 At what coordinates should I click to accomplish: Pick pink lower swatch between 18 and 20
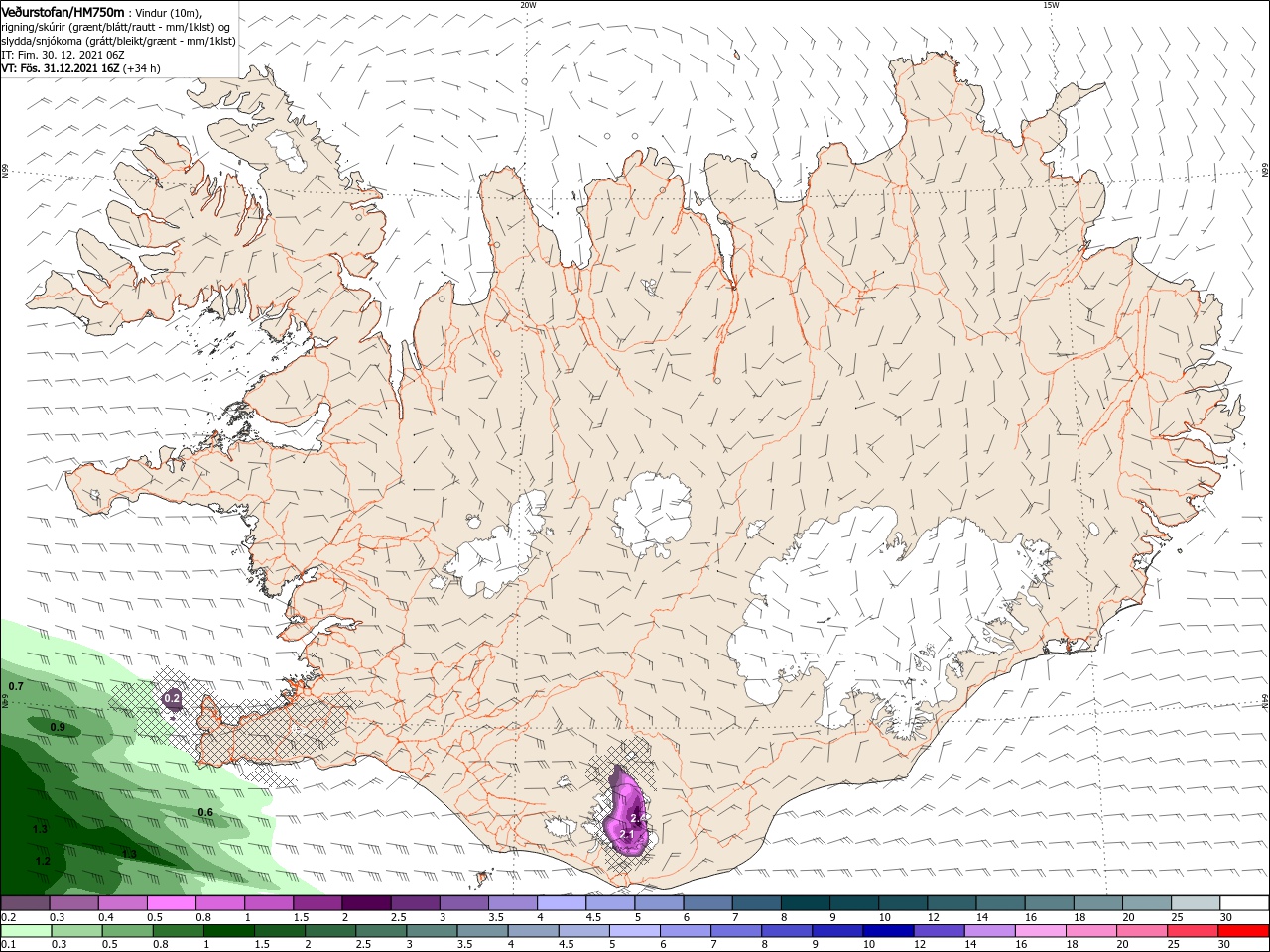pyautogui.click(x=1091, y=931)
